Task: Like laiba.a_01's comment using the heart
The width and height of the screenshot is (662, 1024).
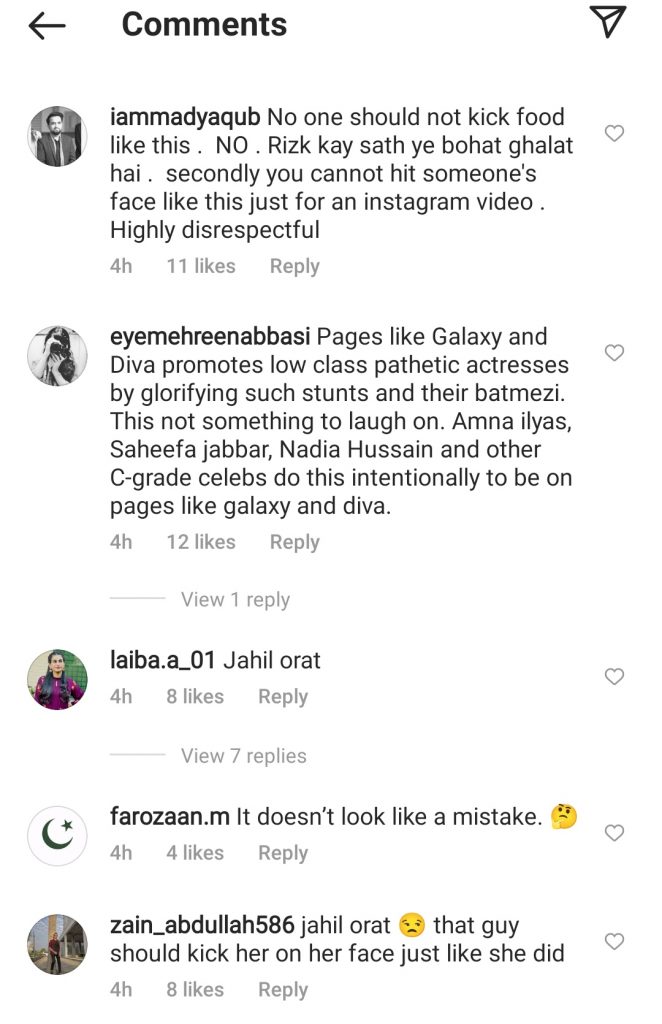Action: [x=613, y=677]
